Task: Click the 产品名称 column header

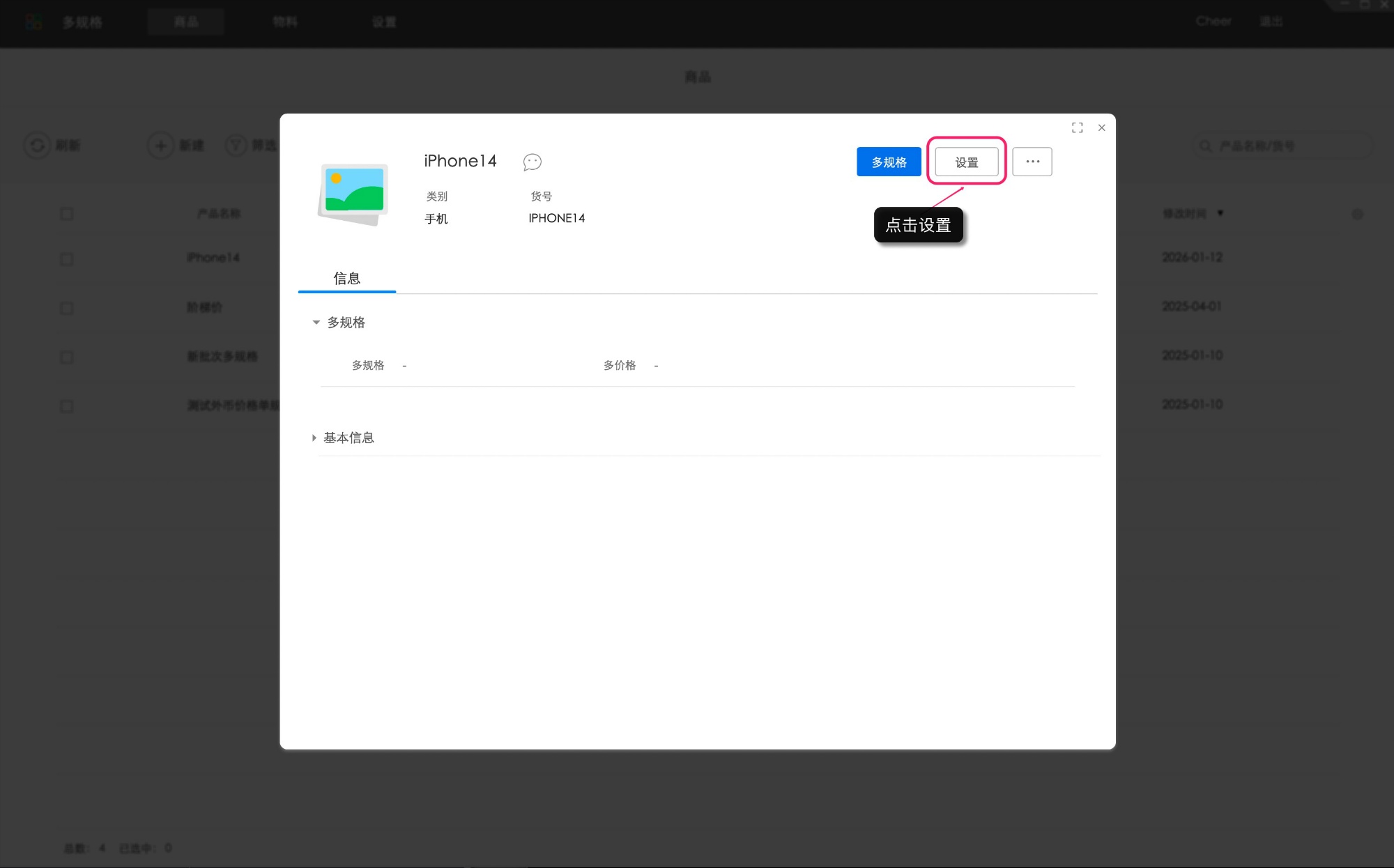Action: 219,213
